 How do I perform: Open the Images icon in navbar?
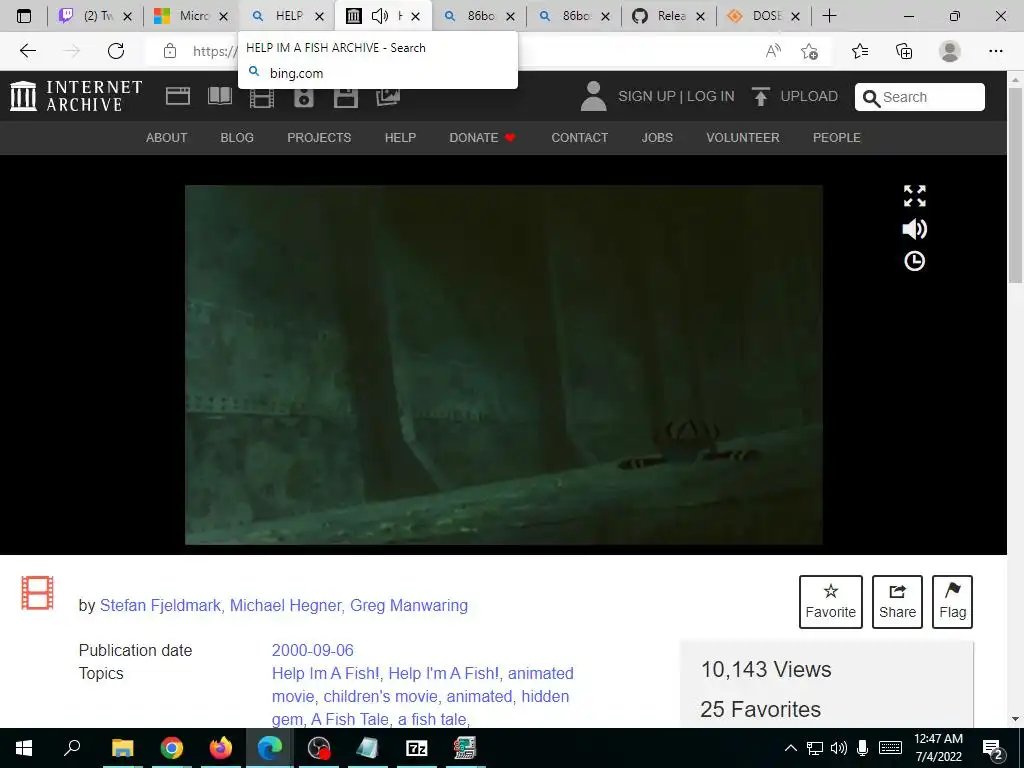388,97
